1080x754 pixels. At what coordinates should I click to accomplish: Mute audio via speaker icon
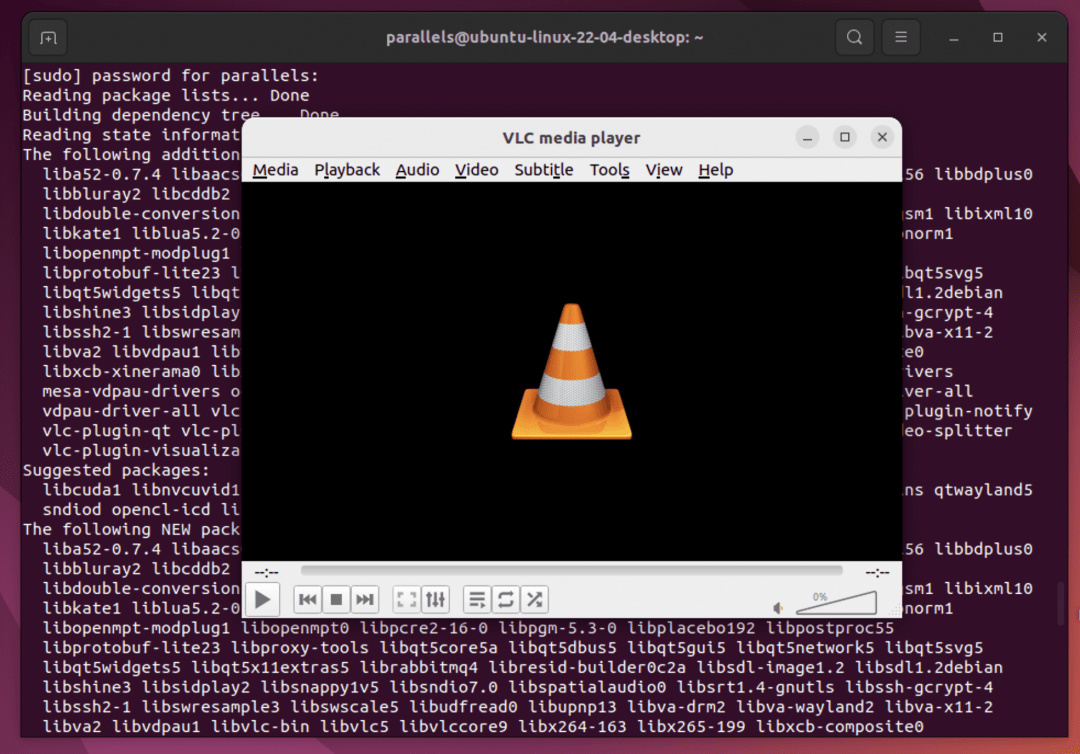[778, 608]
